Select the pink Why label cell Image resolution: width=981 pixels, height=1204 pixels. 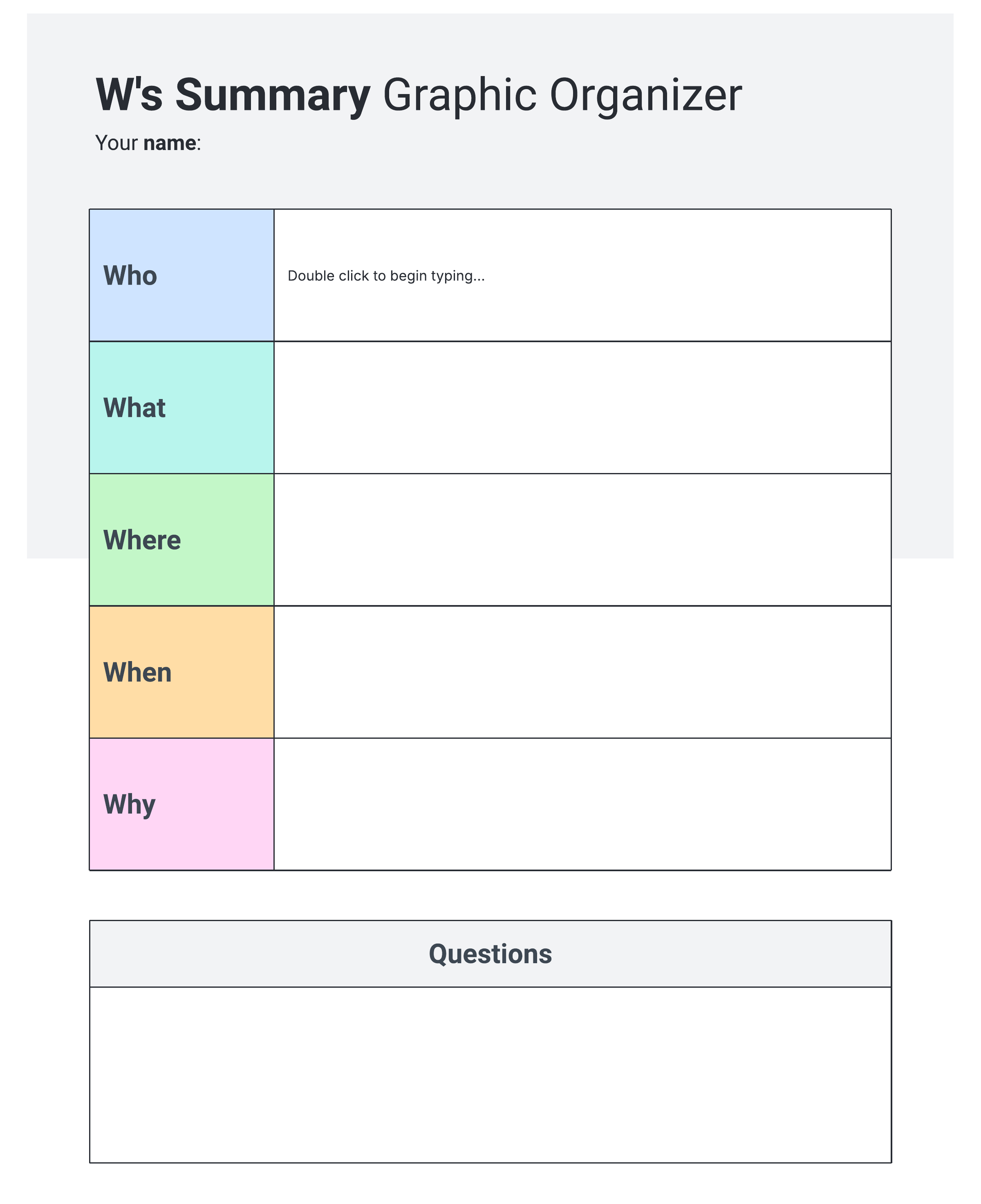(x=181, y=804)
